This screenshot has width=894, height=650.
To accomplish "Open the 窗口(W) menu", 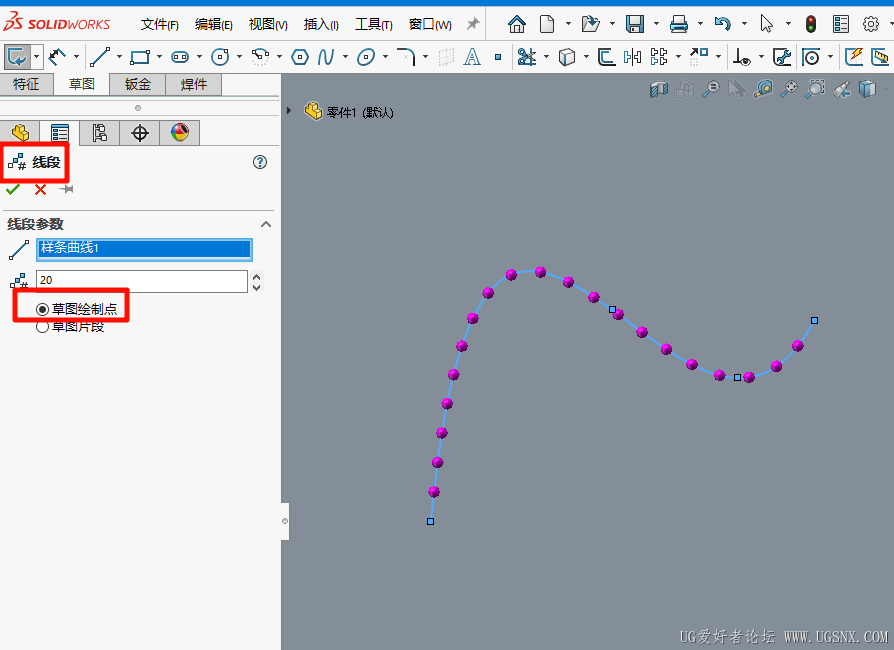I will [x=430, y=25].
